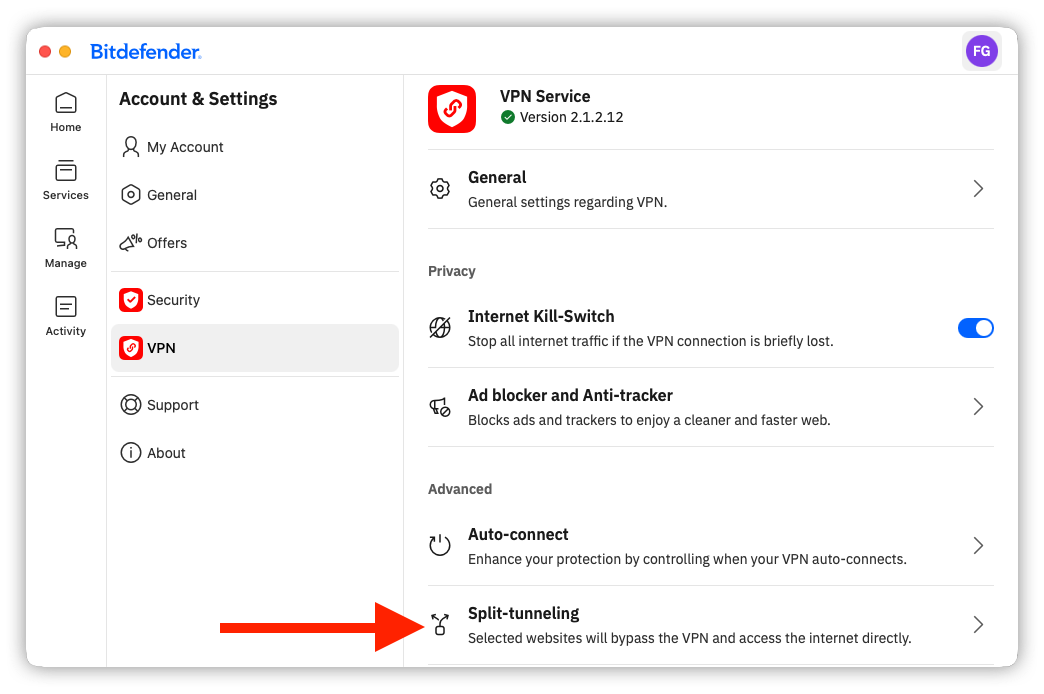Click the large VPN Service app icon
The image size is (1044, 694).
click(452, 109)
